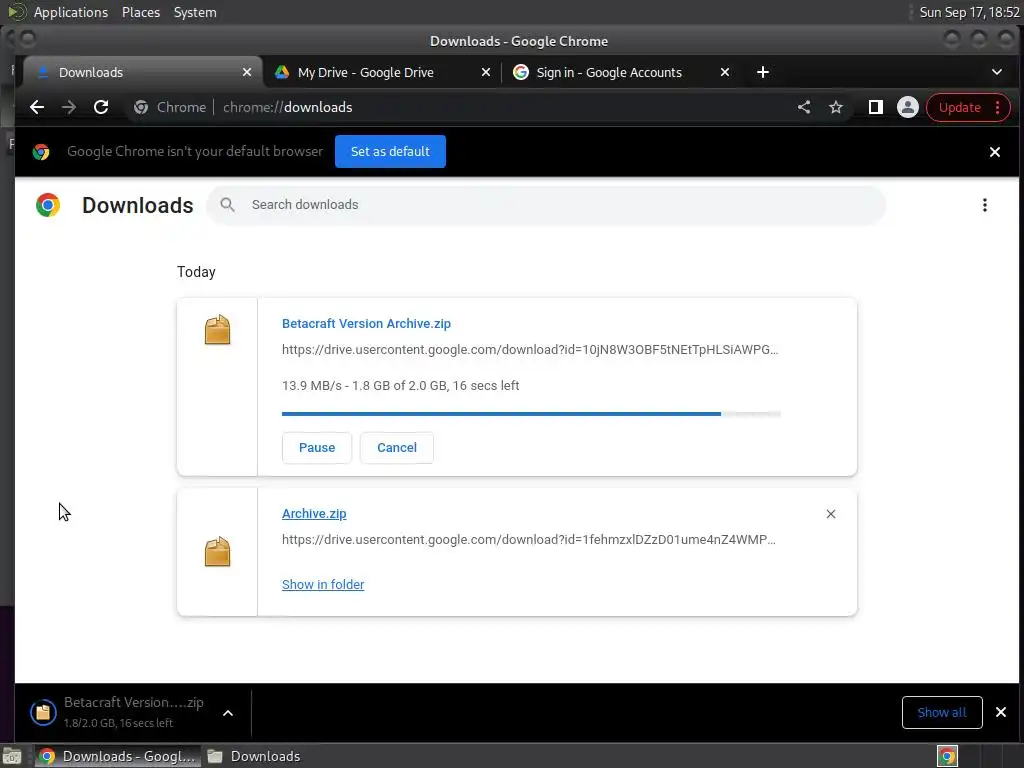Click the Betacraft download progress bar
The image size is (1024, 768).
(x=531, y=414)
